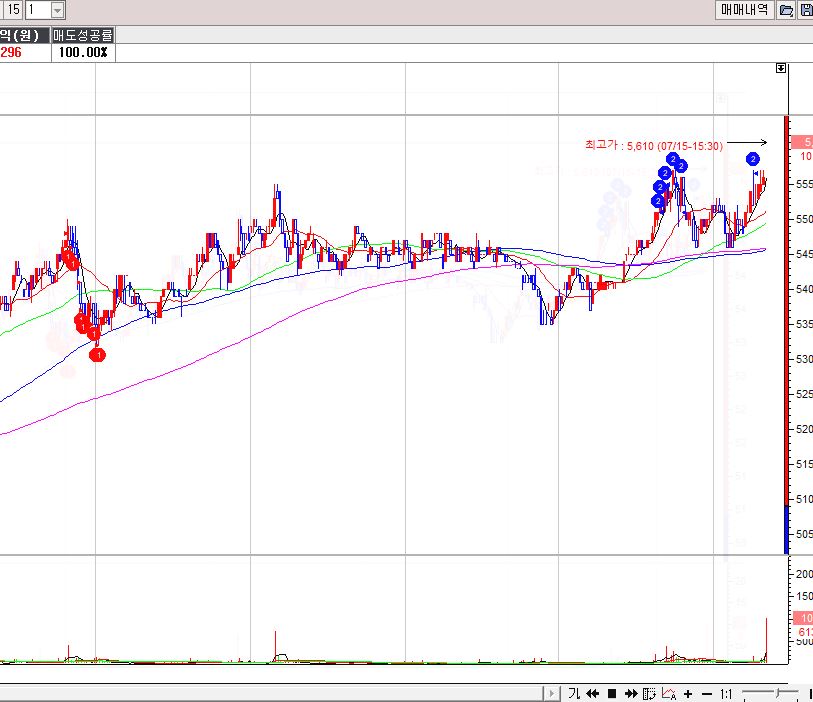Save with the floppy disk icon
The height and width of the screenshot is (702, 813).
(806, 10)
